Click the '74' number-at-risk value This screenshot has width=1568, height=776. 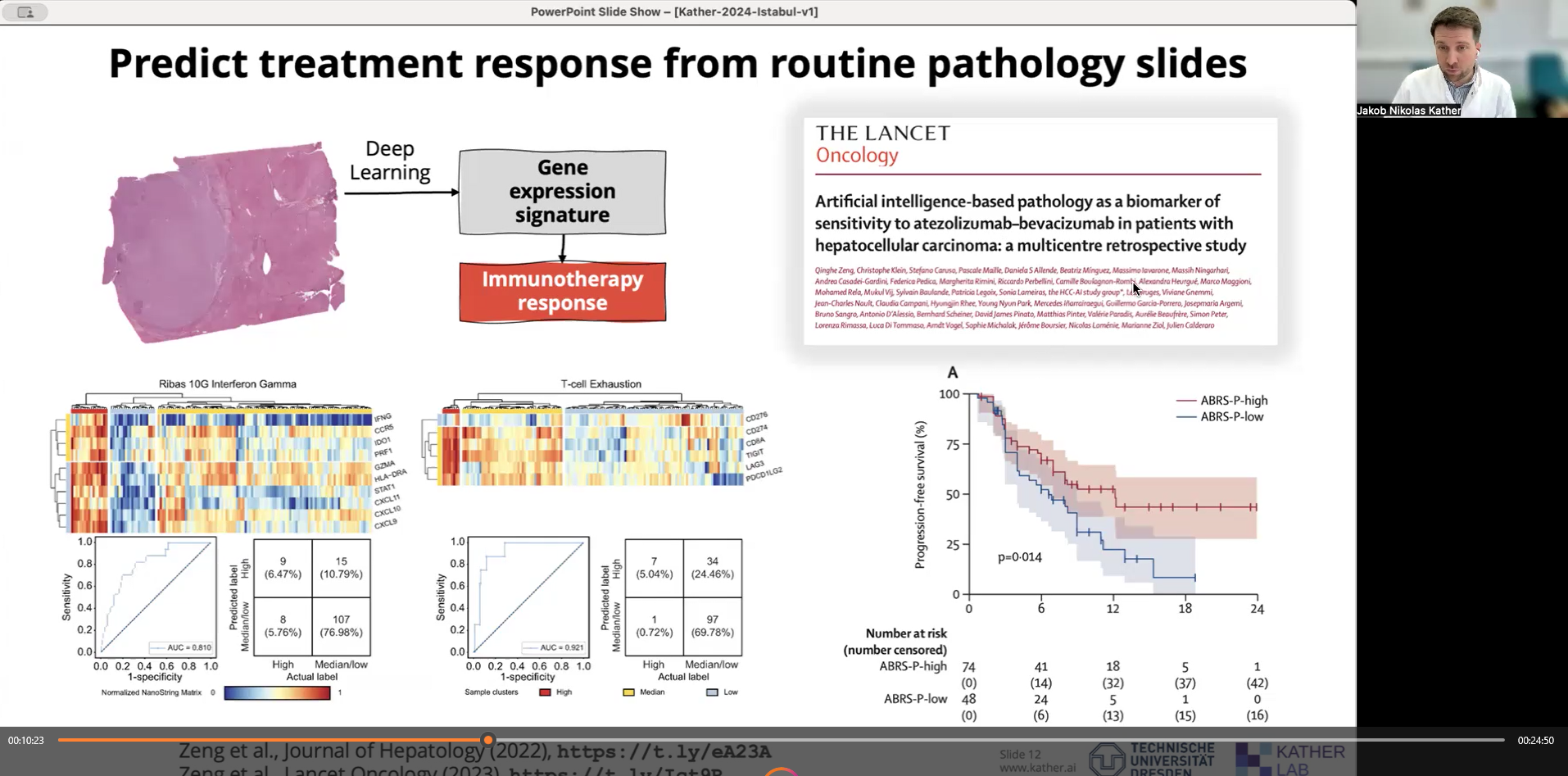969,667
